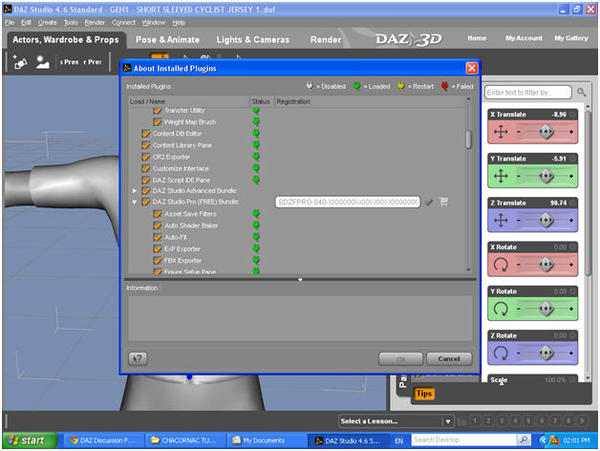
Task: Click the create primitive person icon
Action: point(42,62)
